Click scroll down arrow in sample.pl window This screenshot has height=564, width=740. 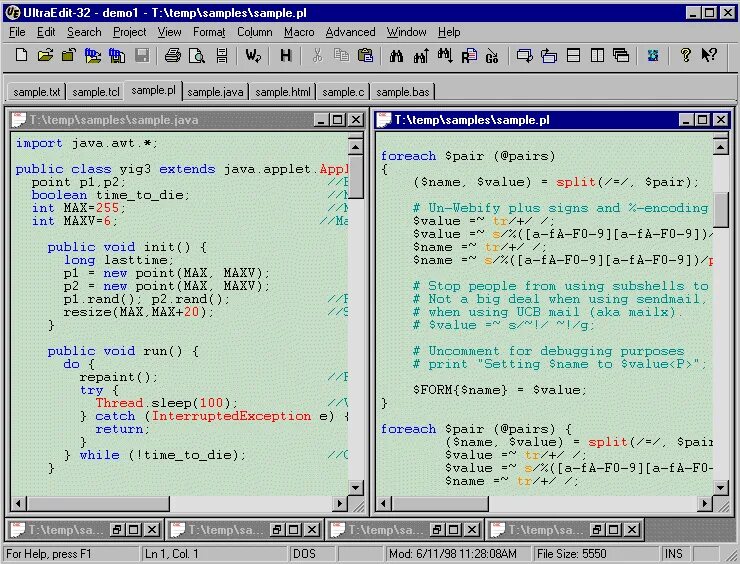point(721,487)
